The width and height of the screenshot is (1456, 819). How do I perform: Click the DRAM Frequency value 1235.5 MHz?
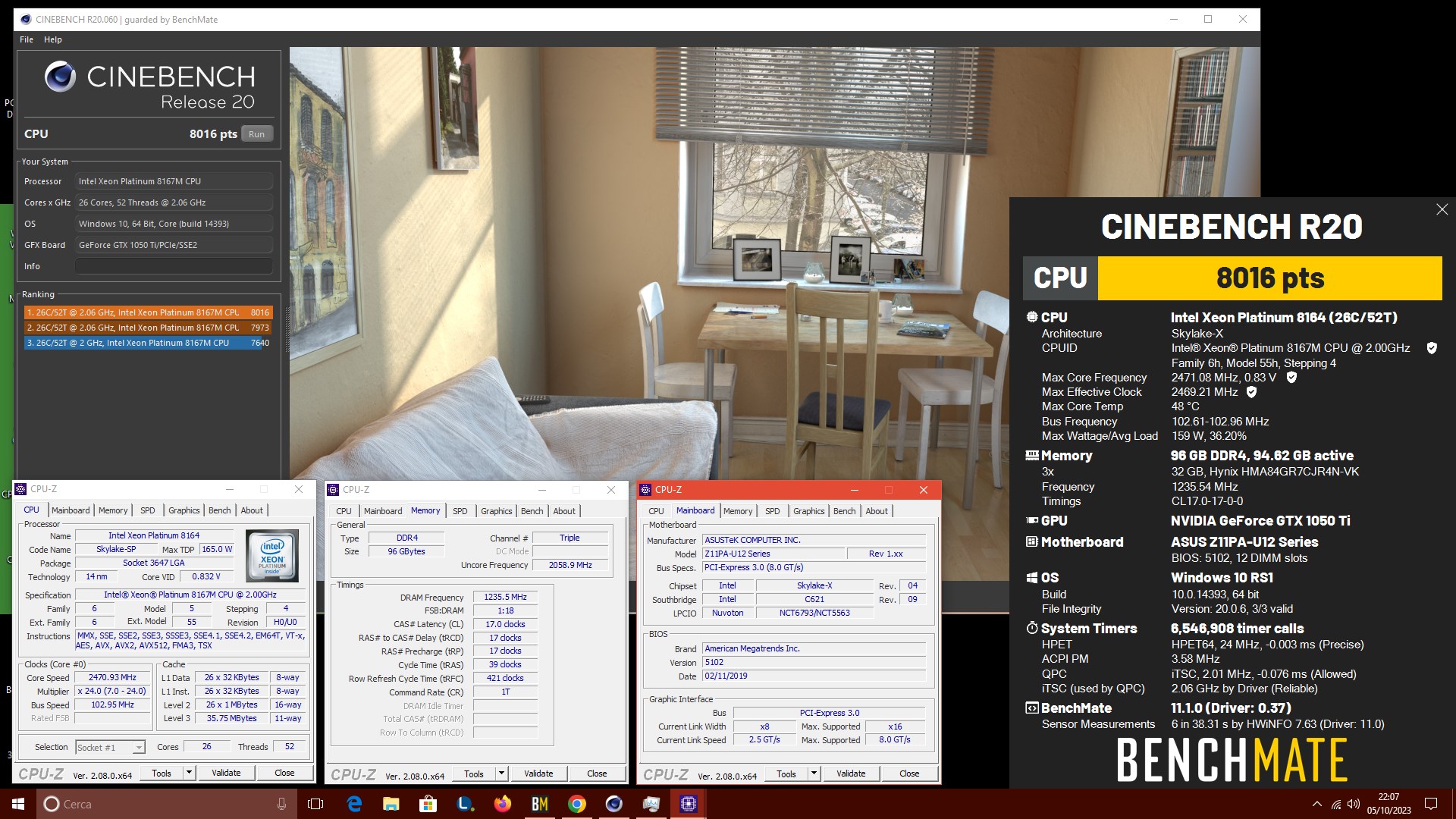pos(505,598)
